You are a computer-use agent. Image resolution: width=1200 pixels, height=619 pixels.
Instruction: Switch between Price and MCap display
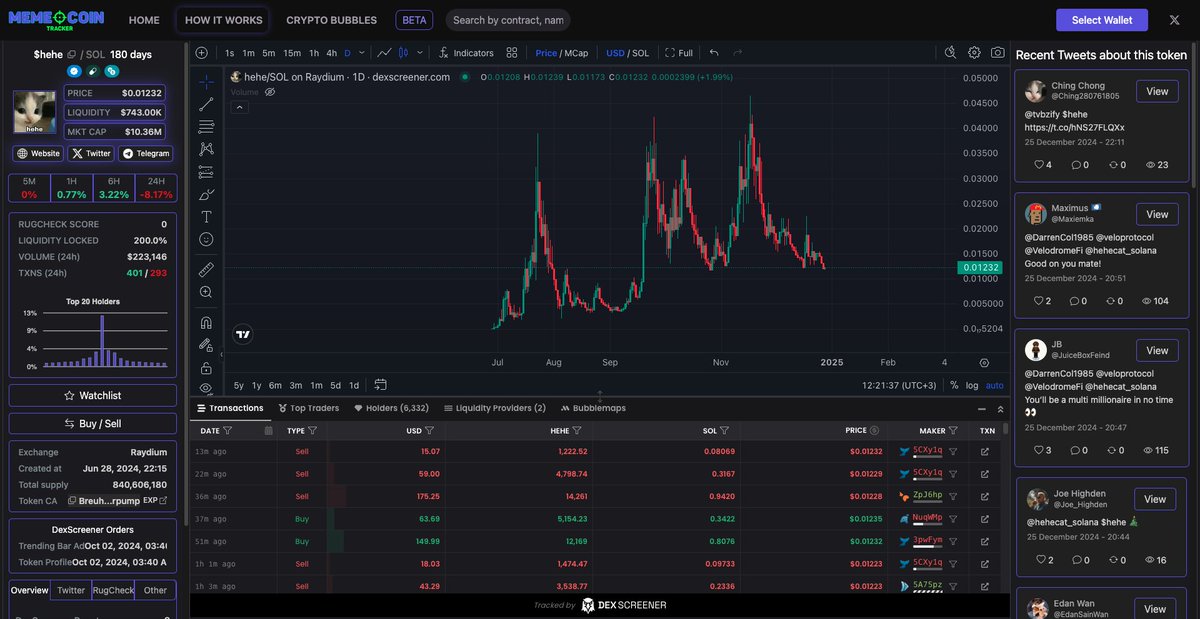[x=562, y=53]
